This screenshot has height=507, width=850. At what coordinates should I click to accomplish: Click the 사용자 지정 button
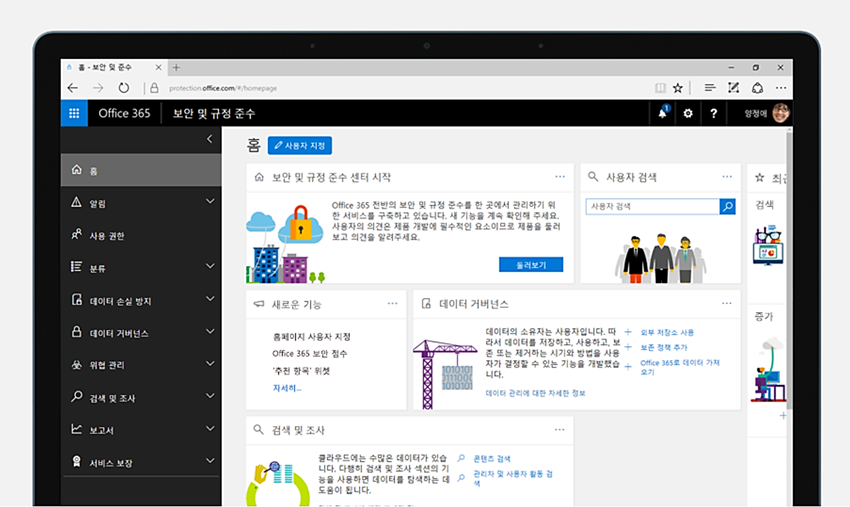click(300, 146)
